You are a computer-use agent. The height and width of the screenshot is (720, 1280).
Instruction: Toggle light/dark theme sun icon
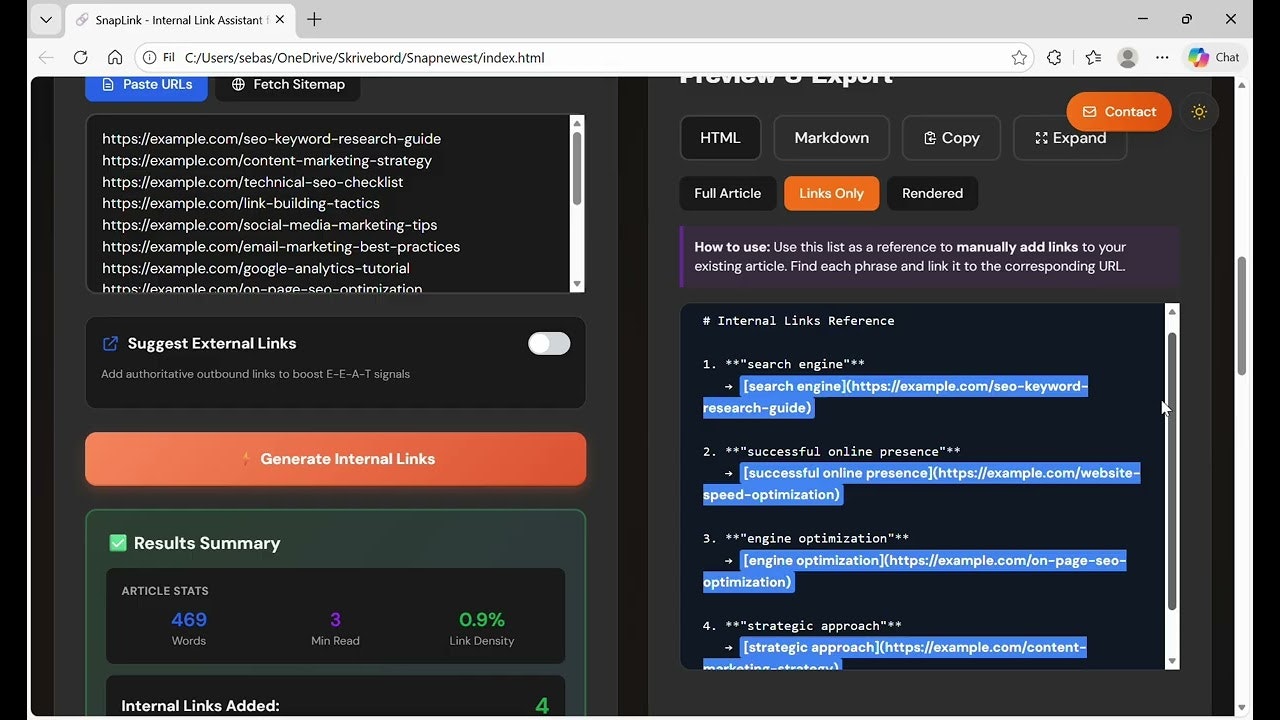[x=1199, y=112]
